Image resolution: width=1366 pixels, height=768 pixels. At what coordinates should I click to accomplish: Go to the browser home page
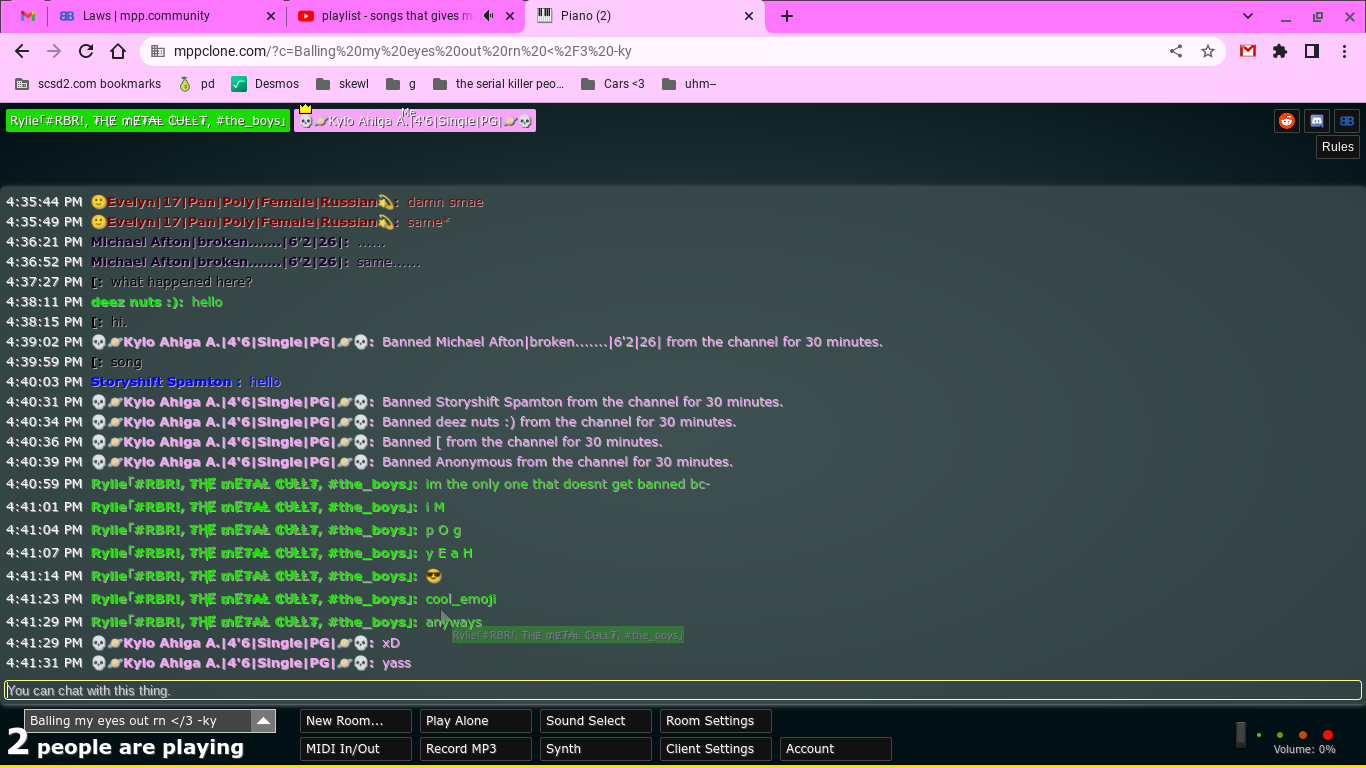pyautogui.click(x=118, y=51)
